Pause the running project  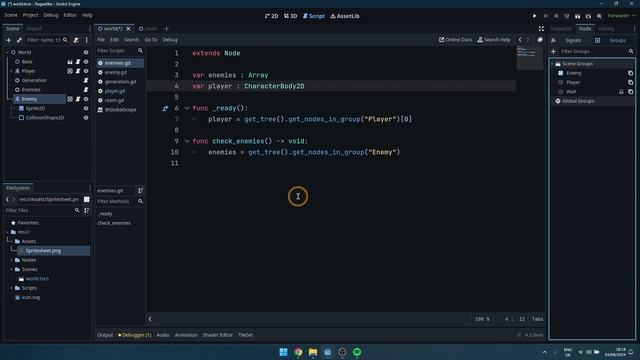coord(545,16)
